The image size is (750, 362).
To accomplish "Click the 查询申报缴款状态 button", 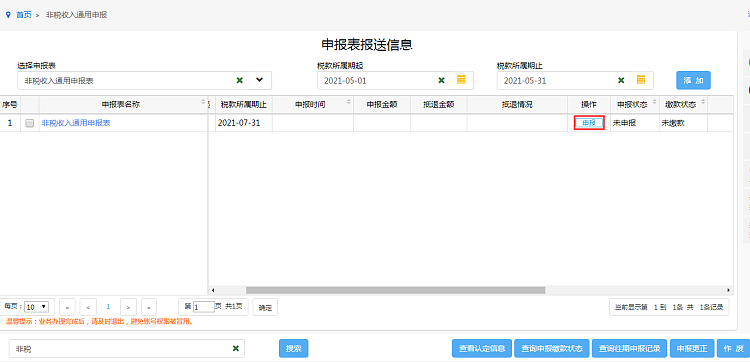I will (x=552, y=349).
